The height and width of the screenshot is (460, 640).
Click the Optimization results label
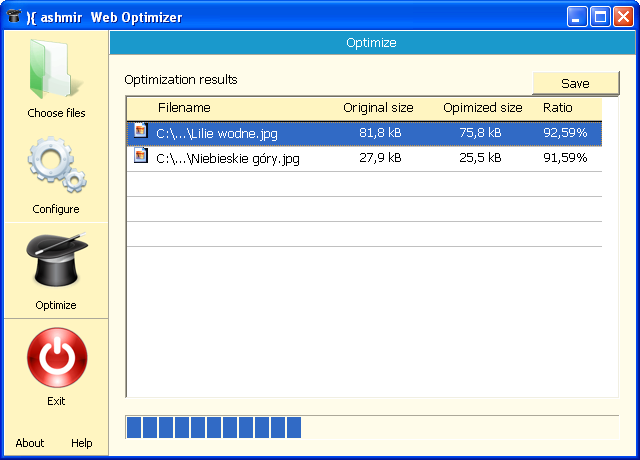(181, 80)
